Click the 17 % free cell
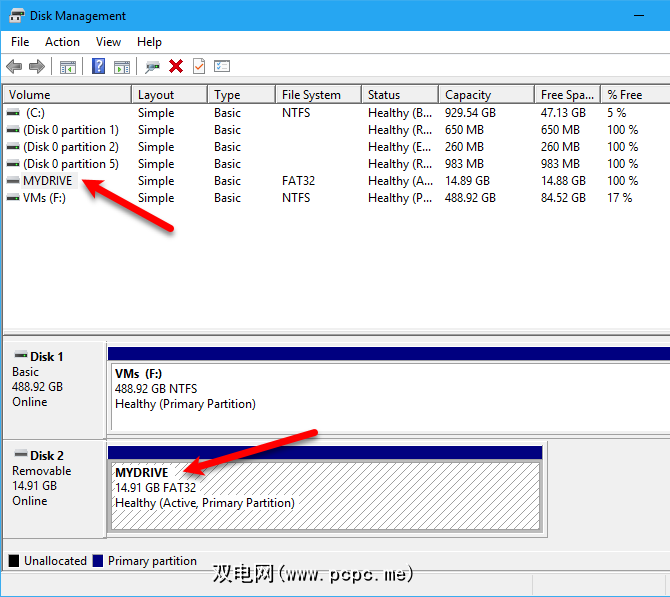 (620, 198)
